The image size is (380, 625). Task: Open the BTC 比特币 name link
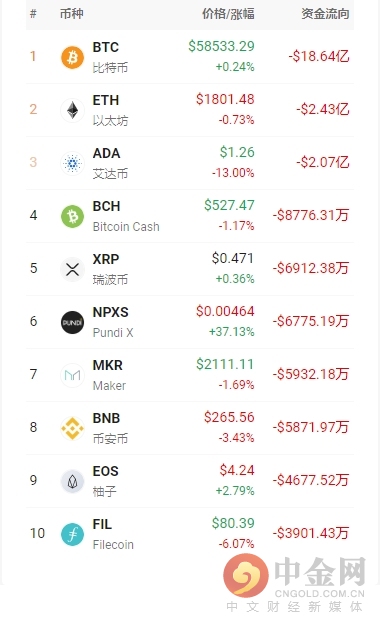[x=110, y=57]
